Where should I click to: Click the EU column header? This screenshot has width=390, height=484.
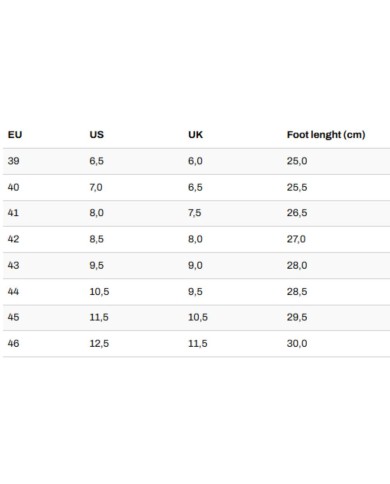pyautogui.click(x=15, y=135)
